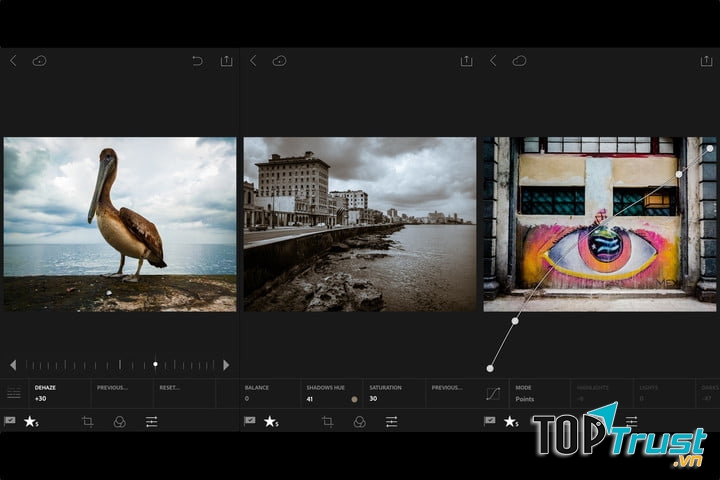Set star rating under seaside city photo
Image resolution: width=720 pixels, height=480 pixels.
271,421
